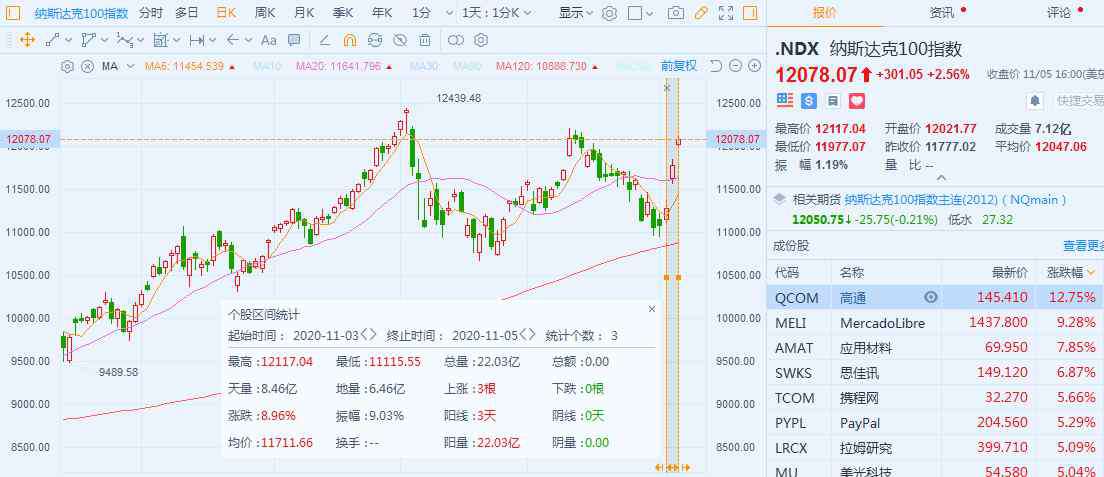Screen dimensions: 1104x477
Task: Switch to 周K weekly chart
Action: 265,13
